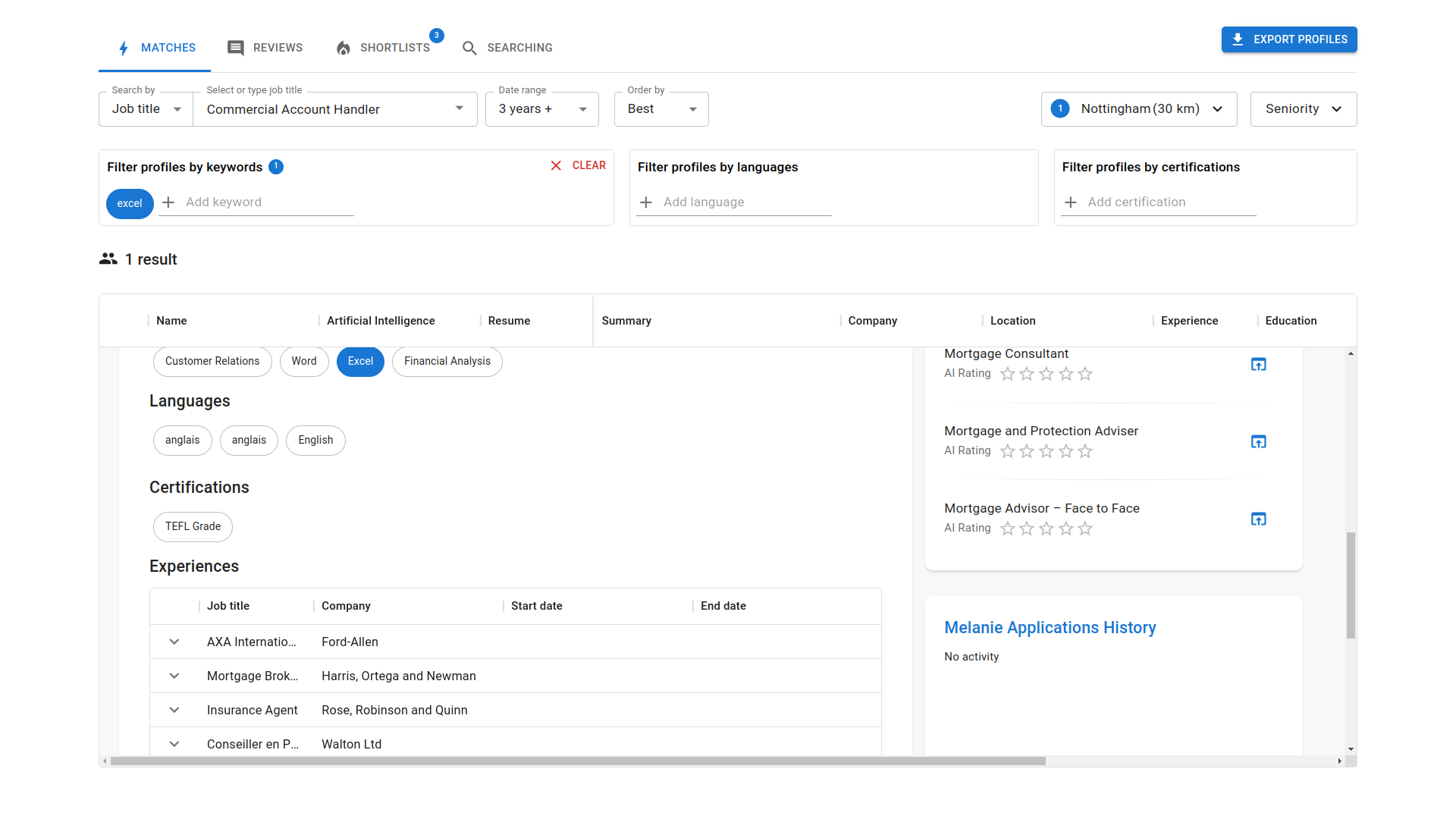Click the X icon to clear keywords
1456x819 pixels.
(x=556, y=165)
